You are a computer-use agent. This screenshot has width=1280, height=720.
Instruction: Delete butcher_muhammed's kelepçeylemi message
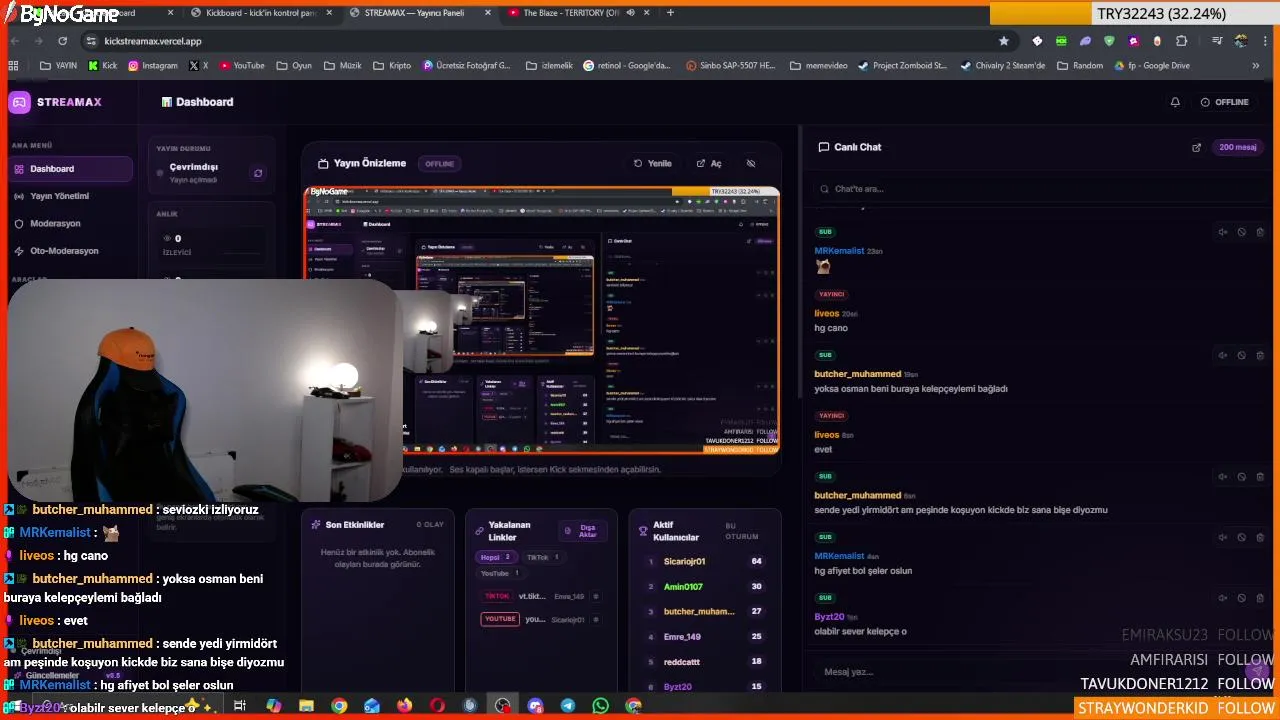point(1260,355)
